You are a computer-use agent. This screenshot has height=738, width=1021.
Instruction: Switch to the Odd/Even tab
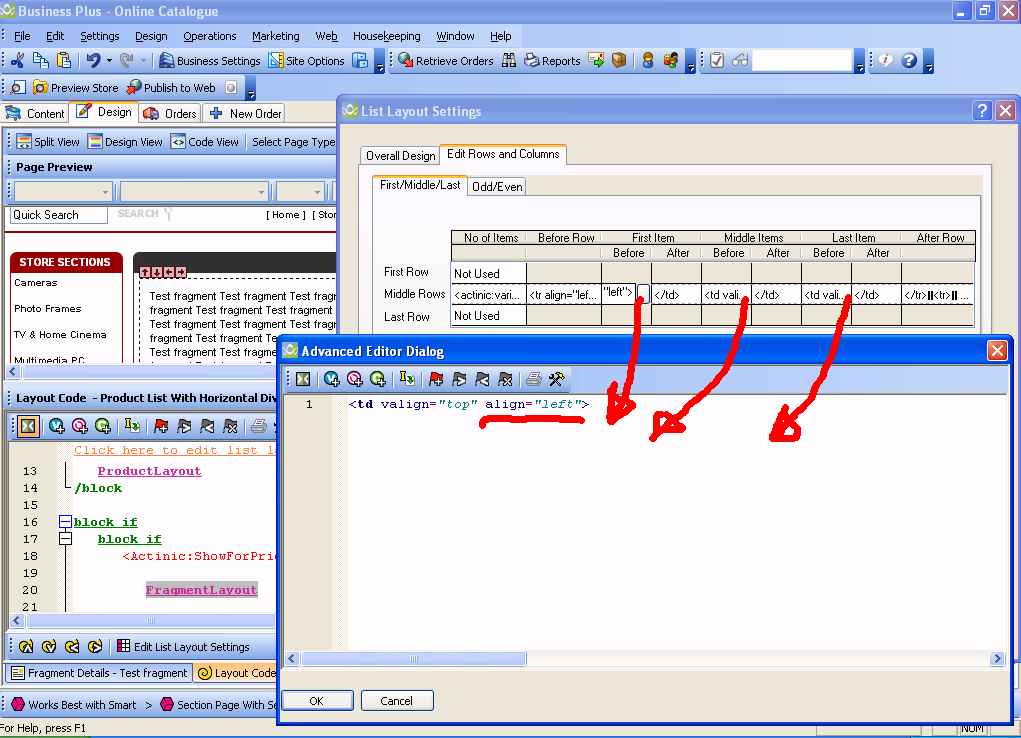point(497,187)
